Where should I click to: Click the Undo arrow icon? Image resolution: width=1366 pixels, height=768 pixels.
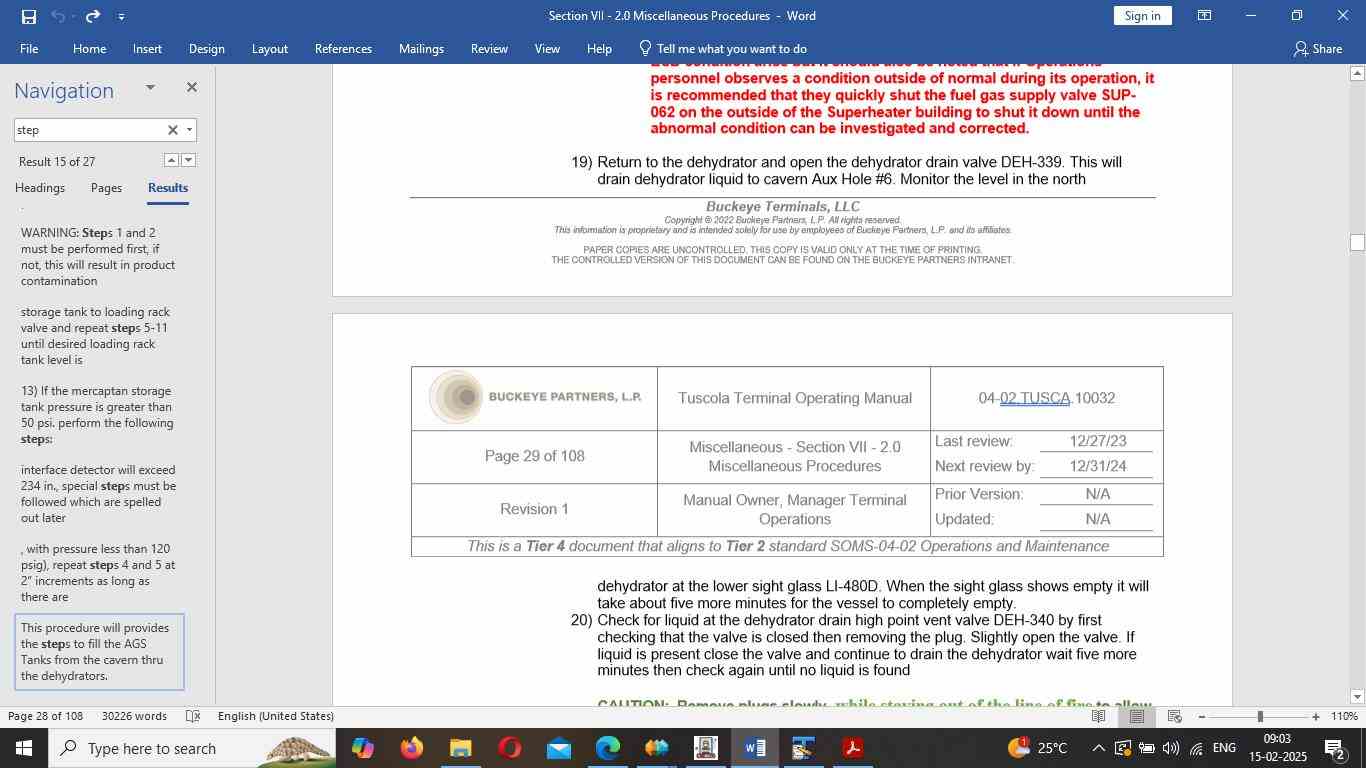58,16
